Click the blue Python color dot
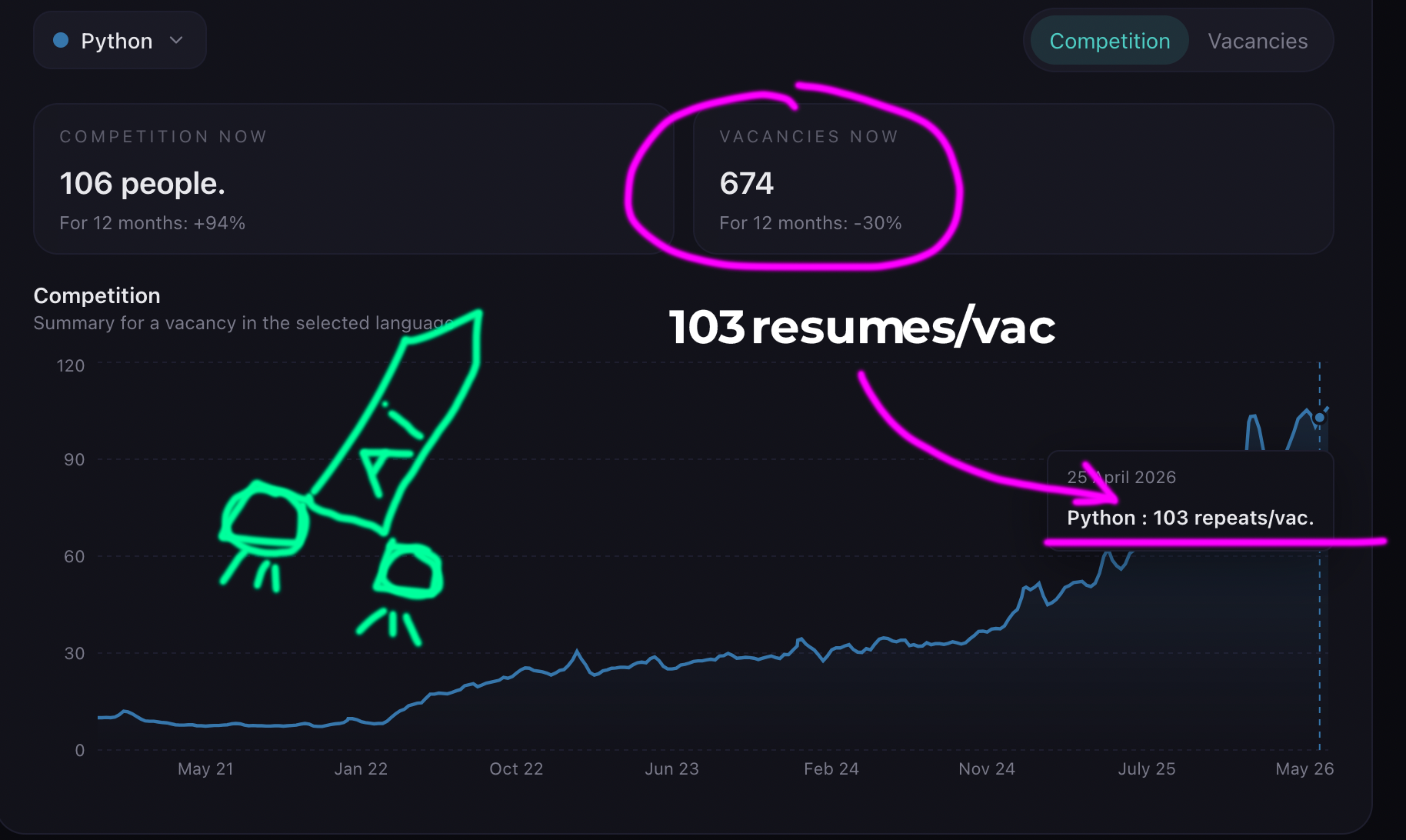This screenshot has height=840, width=1406. coord(61,40)
